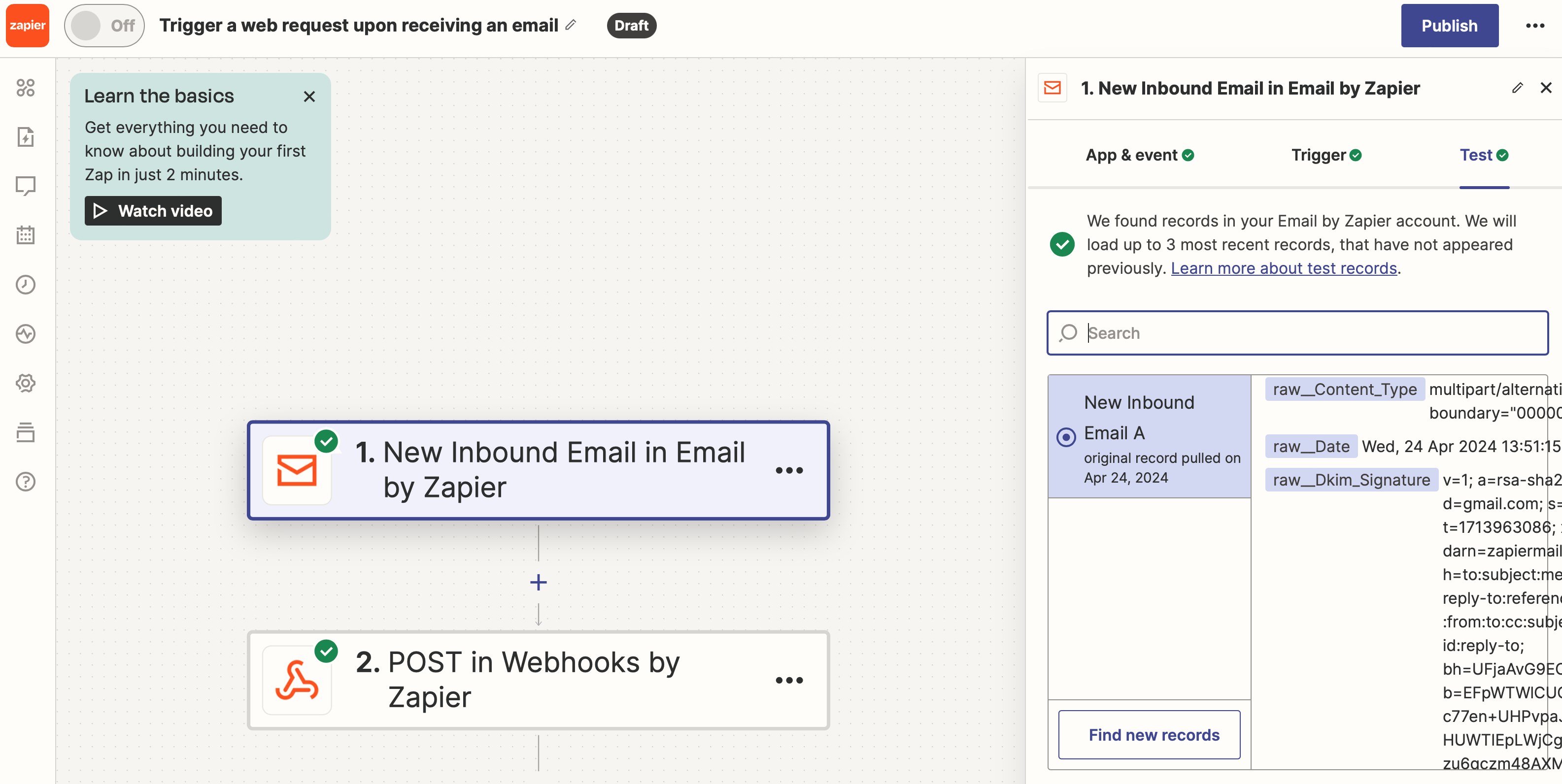This screenshot has height=784, width=1562.
Task: Click the settings gear icon in left sidebar
Action: click(x=27, y=384)
